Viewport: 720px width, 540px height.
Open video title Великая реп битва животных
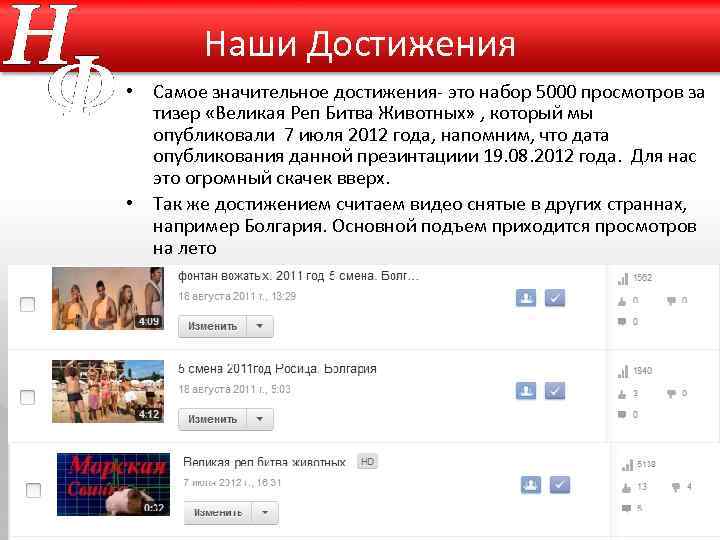coord(264,462)
